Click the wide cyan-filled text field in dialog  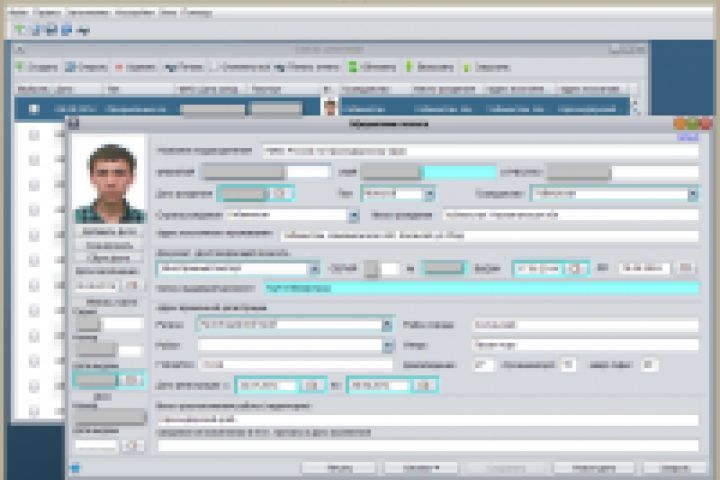coord(482,288)
